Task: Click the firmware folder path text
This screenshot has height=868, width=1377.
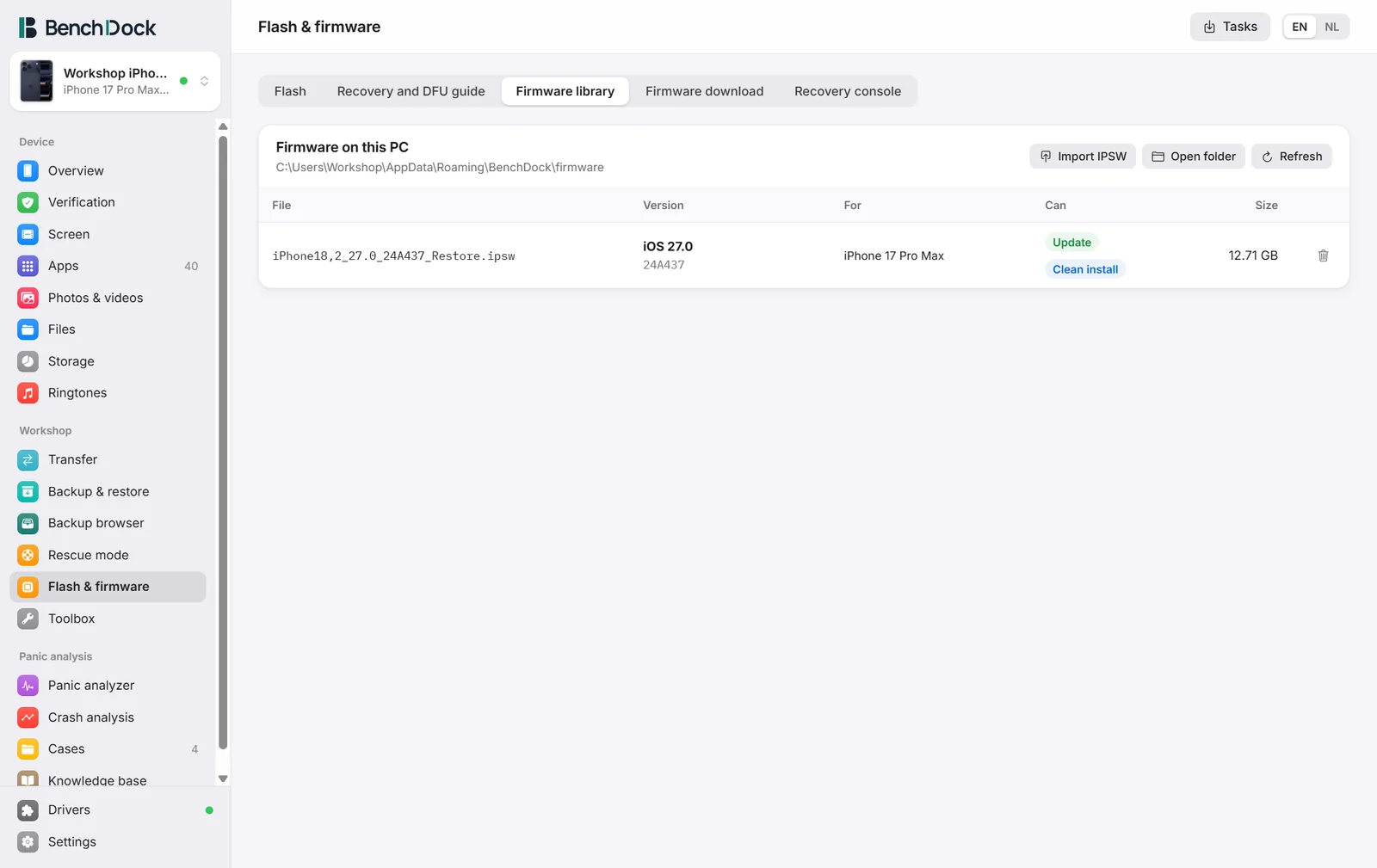Action: click(440, 168)
